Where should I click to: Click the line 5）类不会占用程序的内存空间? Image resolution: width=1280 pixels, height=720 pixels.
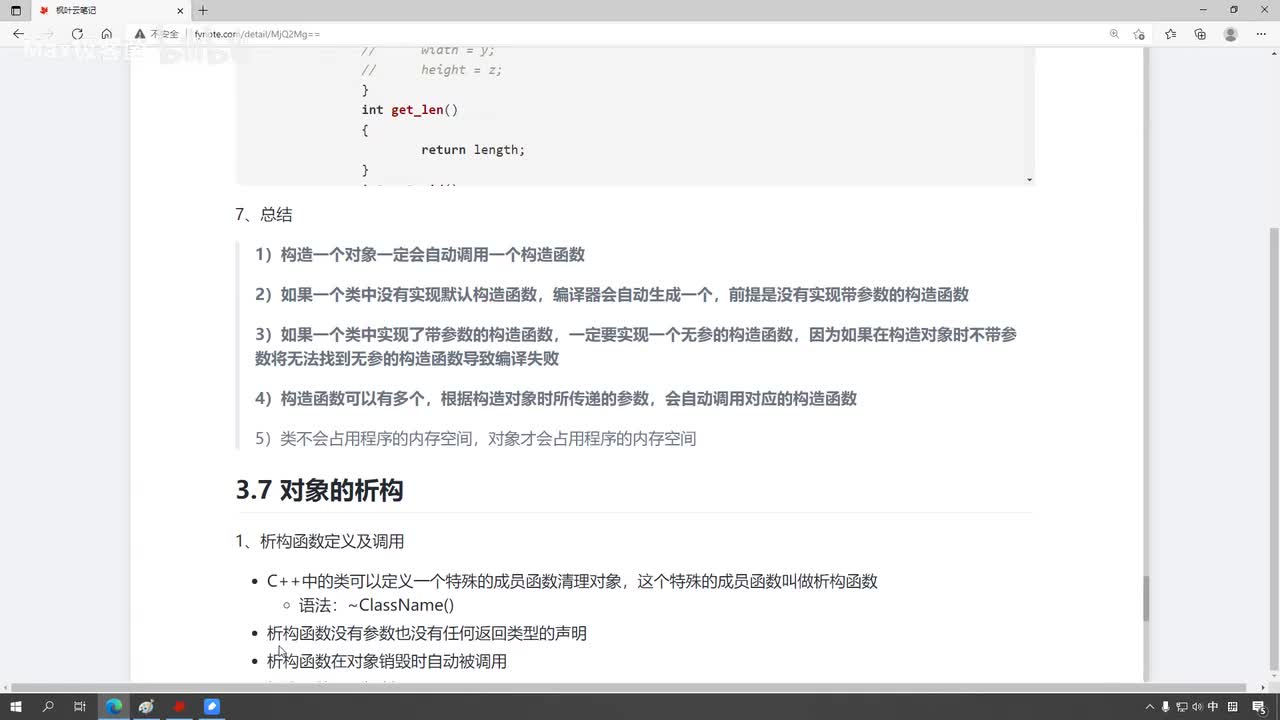(x=476, y=439)
